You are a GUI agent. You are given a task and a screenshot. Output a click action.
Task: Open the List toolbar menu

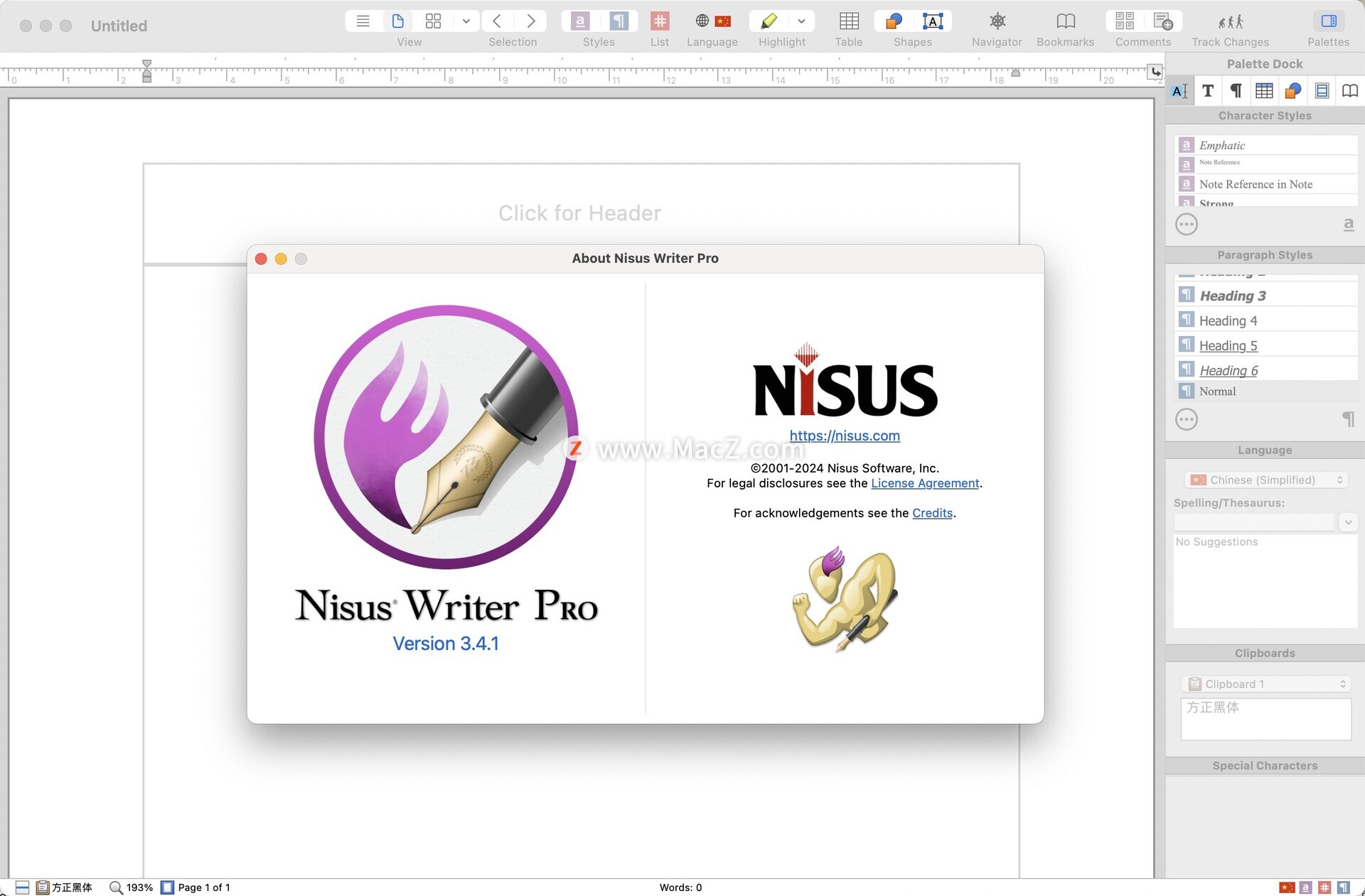click(660, 21)
